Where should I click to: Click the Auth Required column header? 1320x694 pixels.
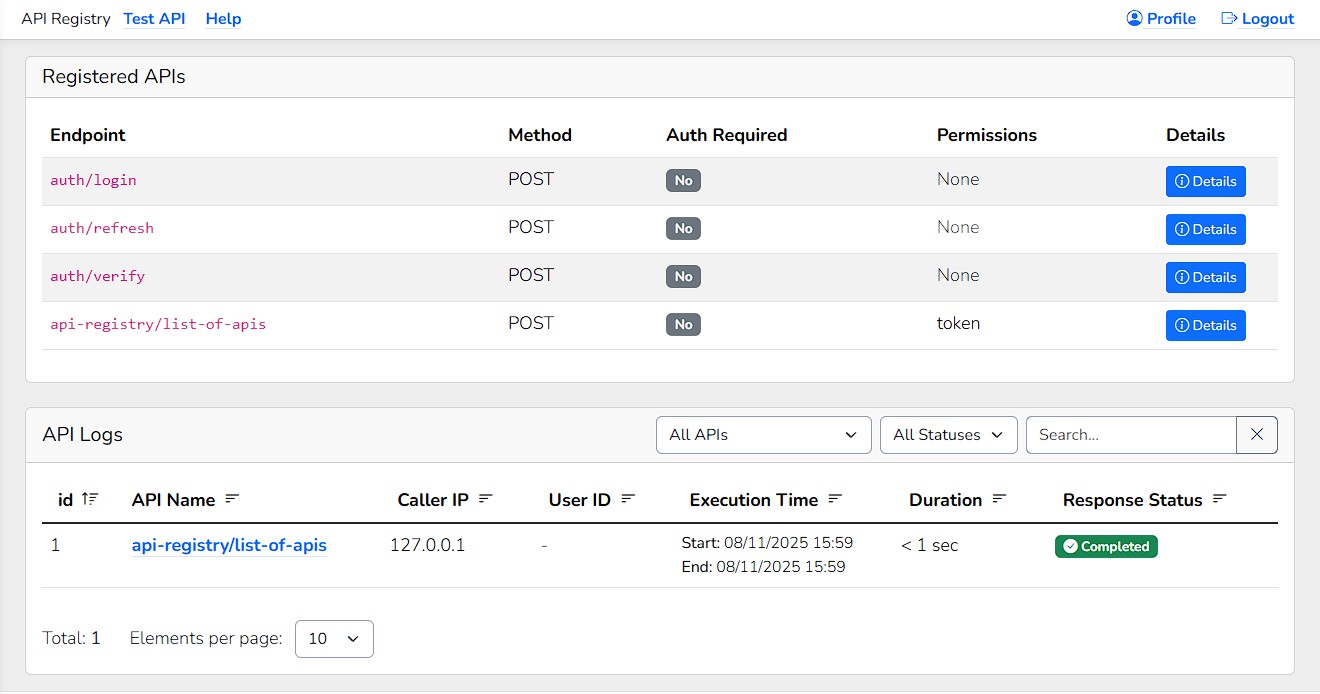[727, 135]
